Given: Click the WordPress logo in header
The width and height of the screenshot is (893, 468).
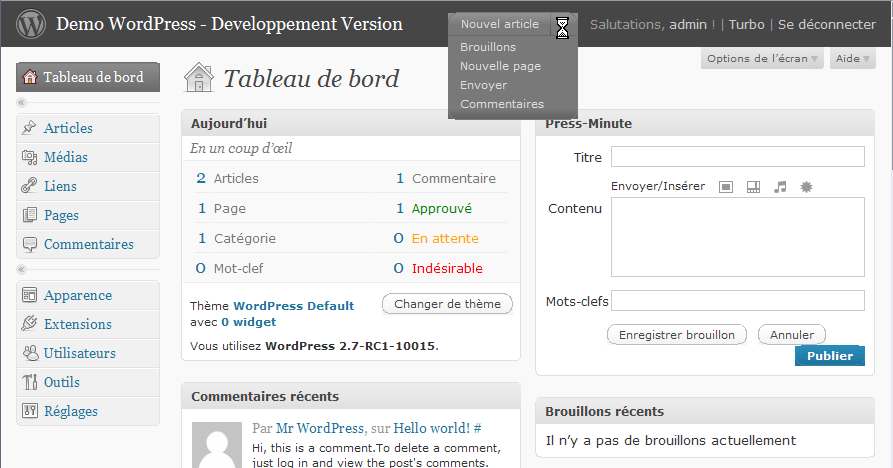Looking at the screenshot, I should click(31, 24).
